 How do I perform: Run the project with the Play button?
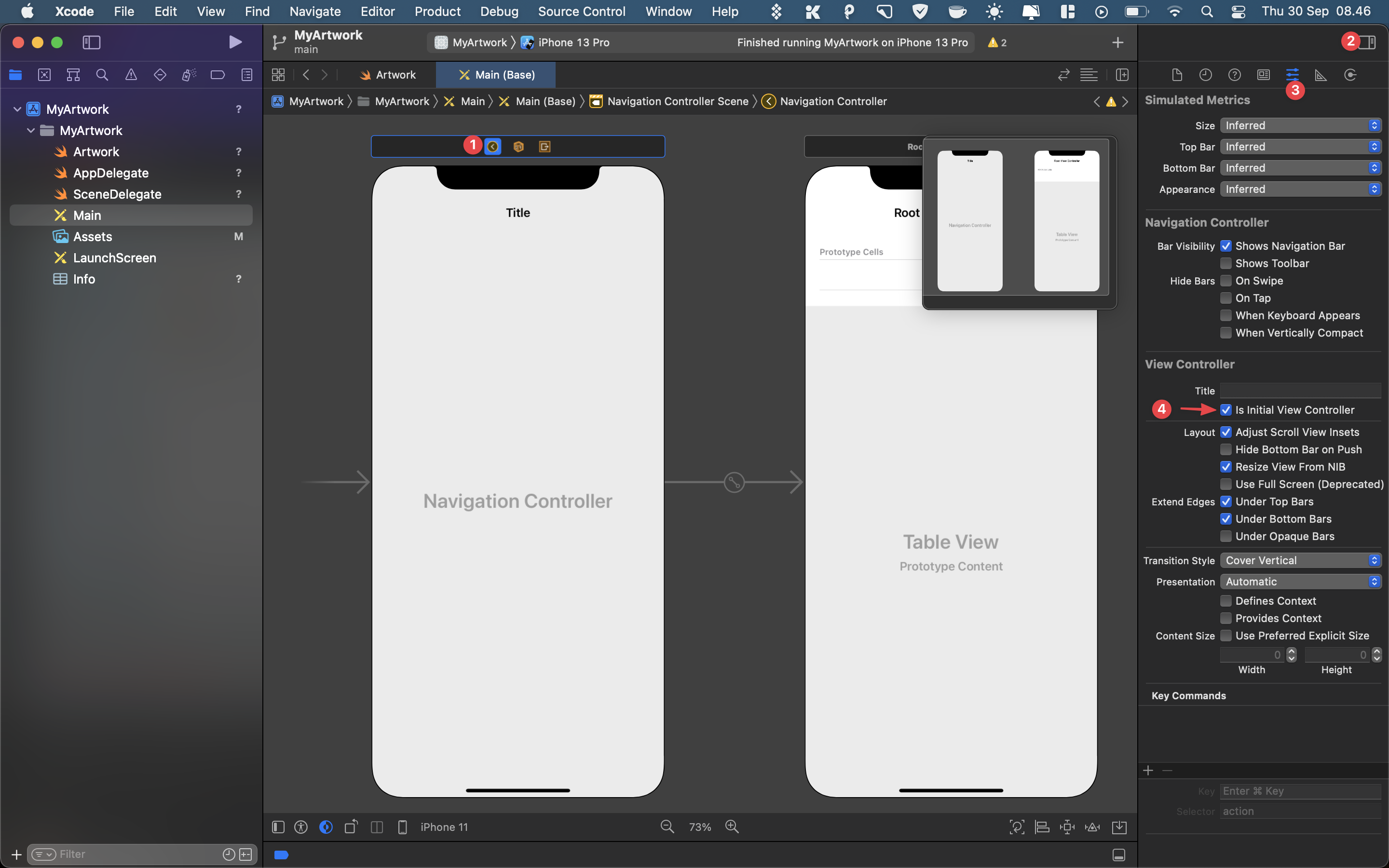235,42
